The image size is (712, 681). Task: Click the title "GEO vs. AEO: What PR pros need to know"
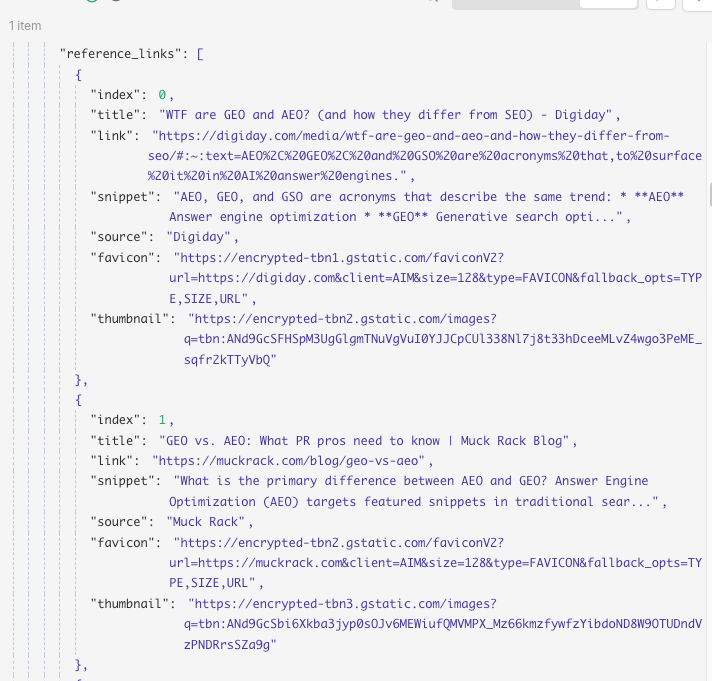(x=364, y=440)
